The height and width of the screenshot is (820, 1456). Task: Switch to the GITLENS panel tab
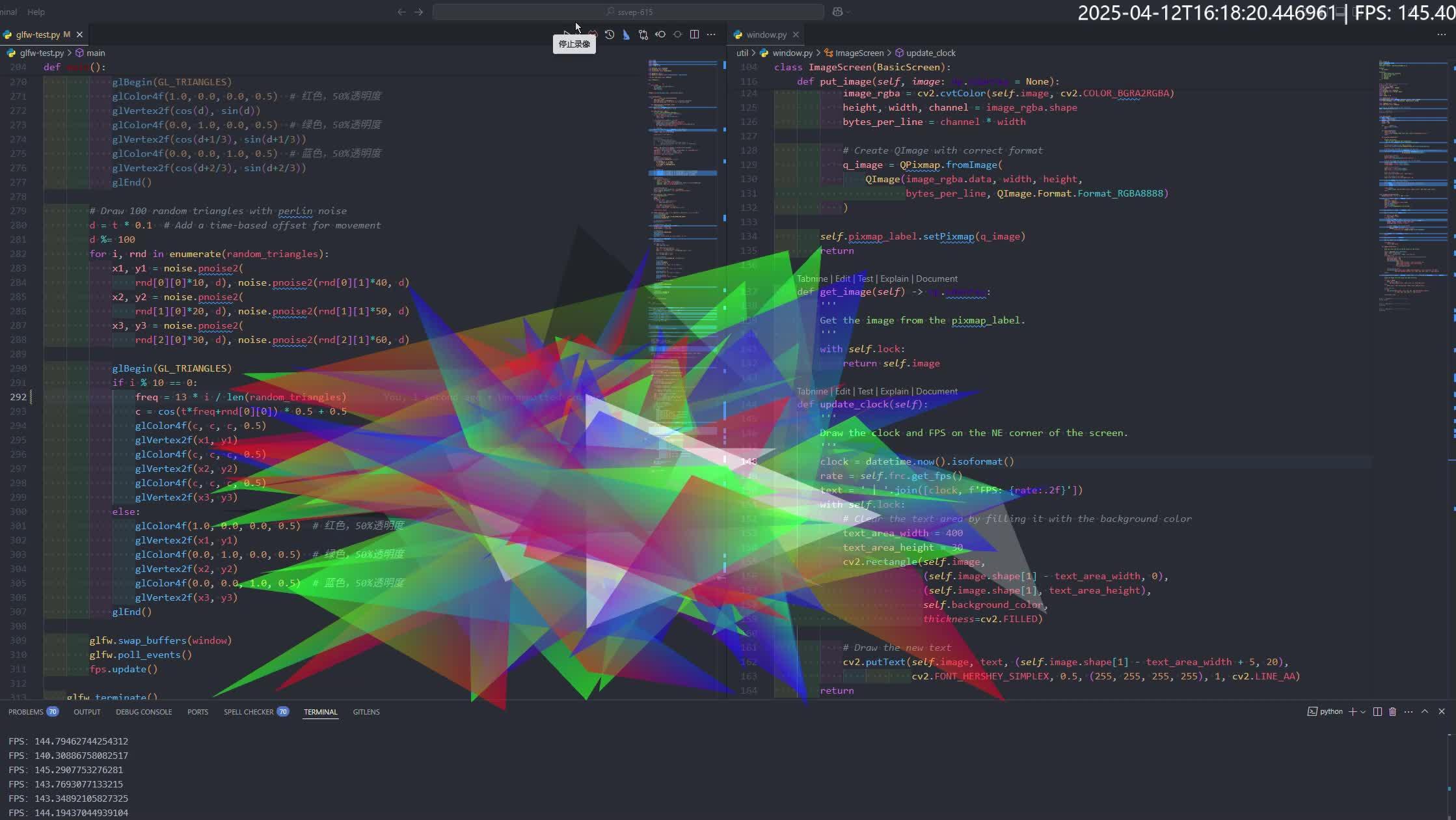point(366,711)
